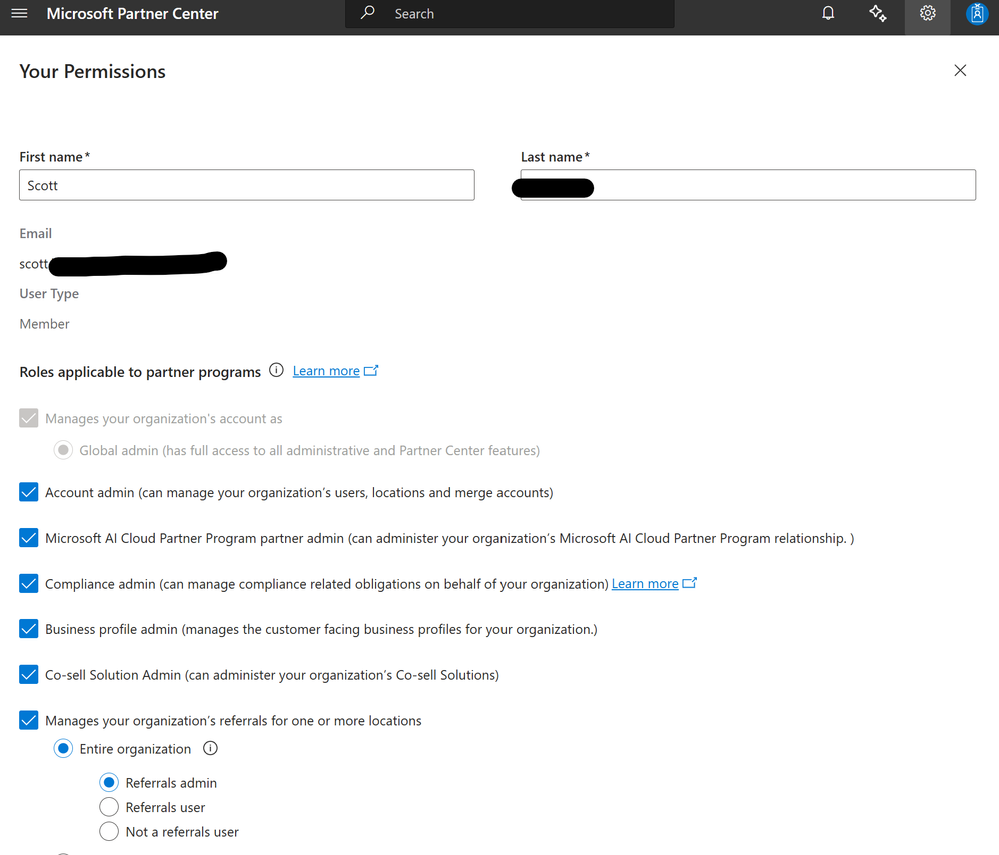Click Microsoft Partner Center title
Screen dimensions: 999x855
tap(133, 13)
